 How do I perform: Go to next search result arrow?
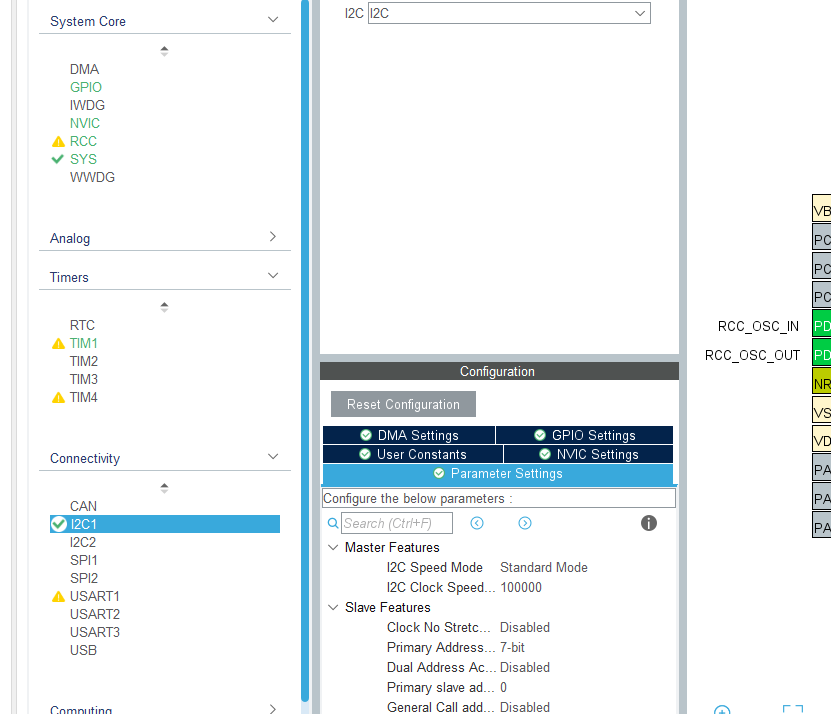coord(525,523)
